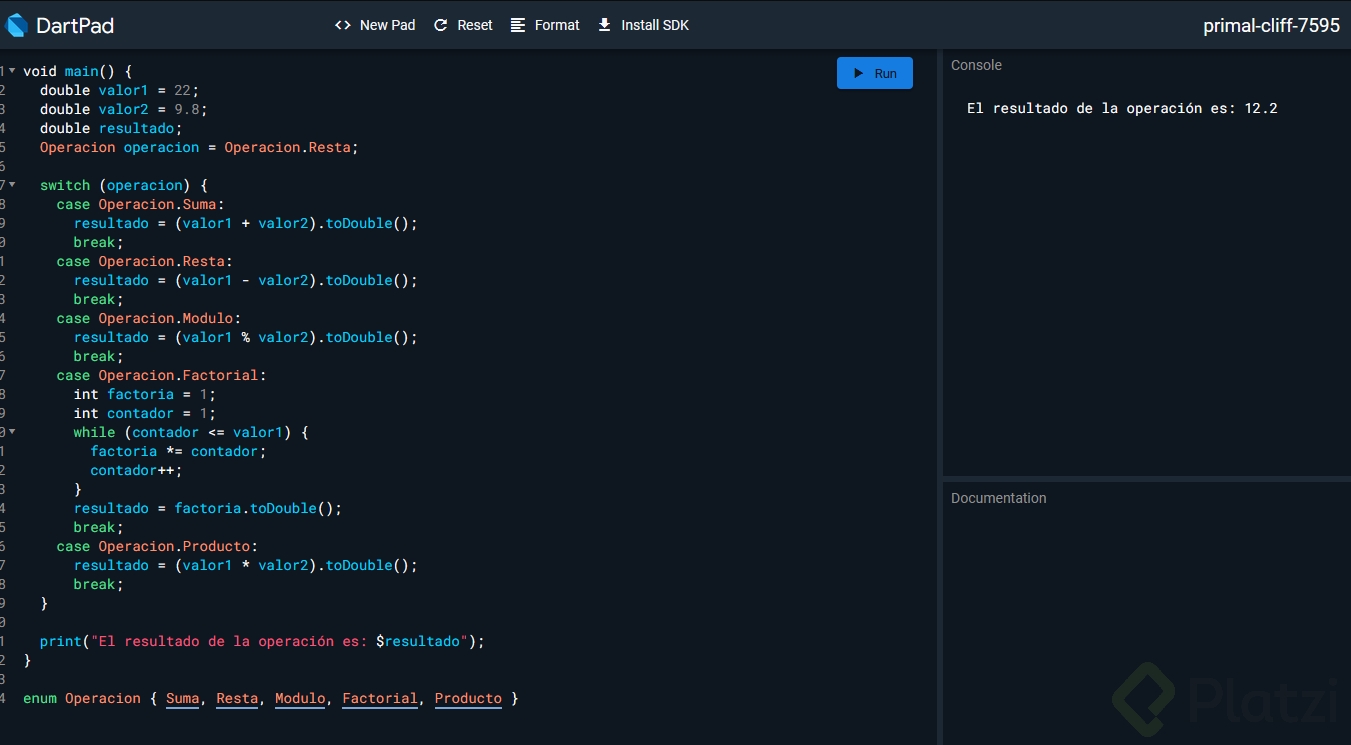Image resolution: width=1351 pixels, height=745 pixels.
Task: Click Producto in the enum declaration
Action: click(468, 698)
